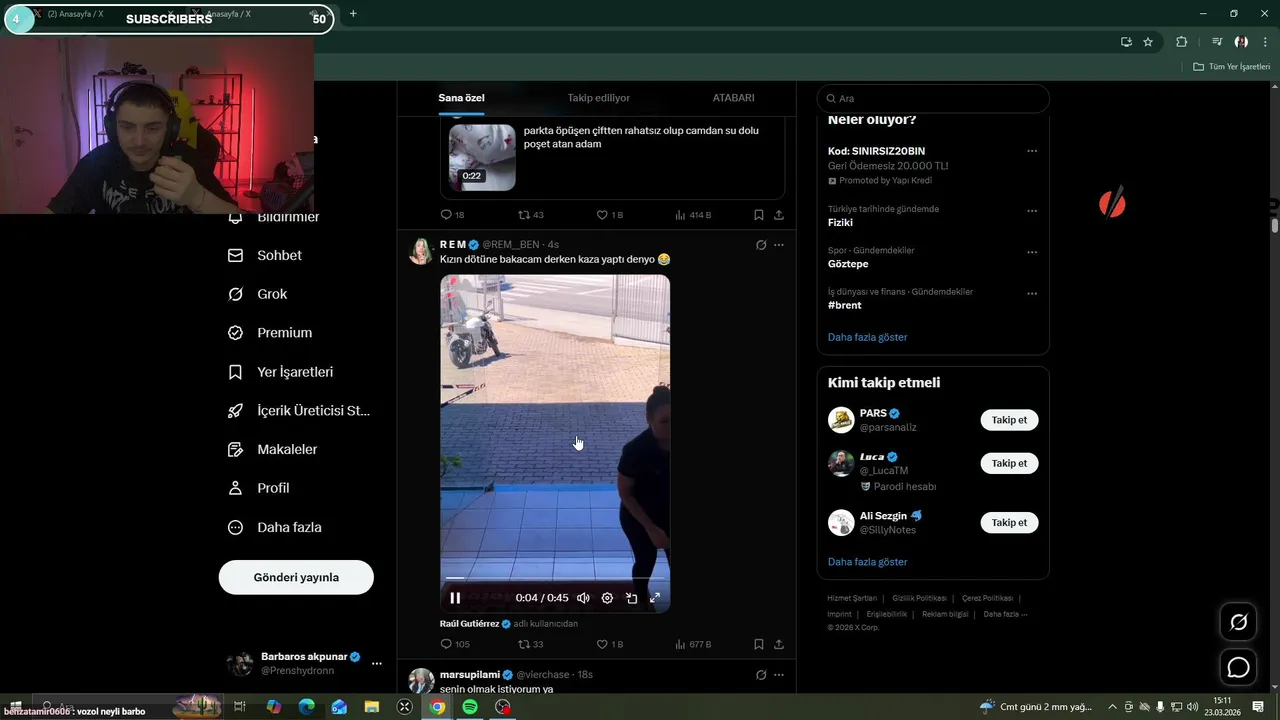The height and width of the screenshot is (720, 1280).
Task: Open options for the SINIRSIZ20BIN promoted trend
Action: (1032, 151)
